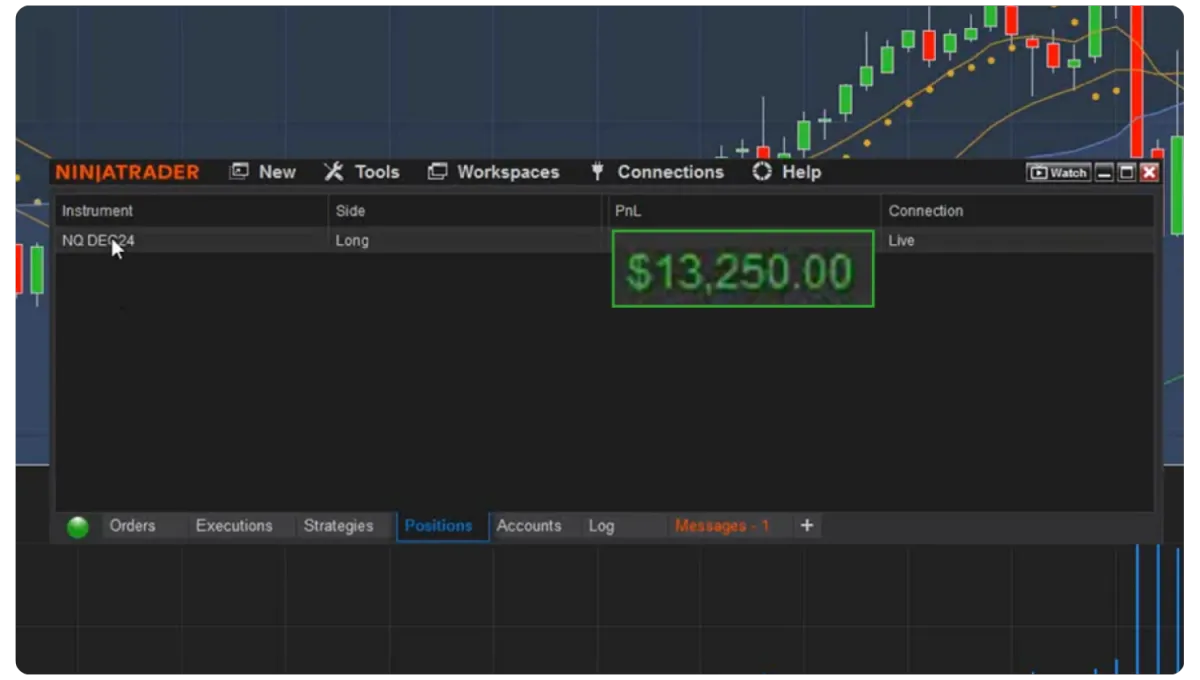Sort by the Instrument column header
Viewport: 1200px width, 680px height.
point(191,211)
